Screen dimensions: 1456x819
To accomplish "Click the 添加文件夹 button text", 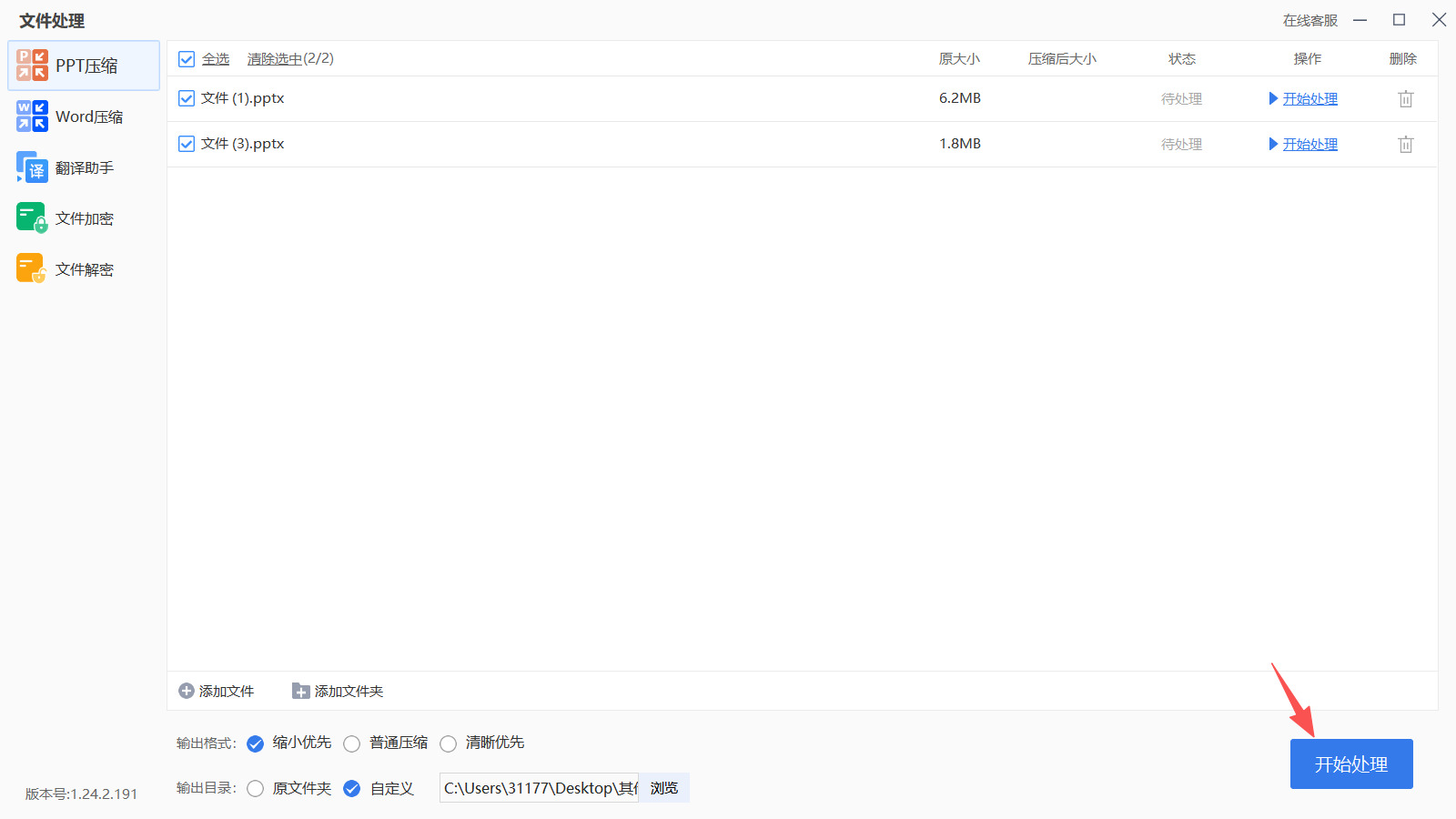I will tap(349, 691).
